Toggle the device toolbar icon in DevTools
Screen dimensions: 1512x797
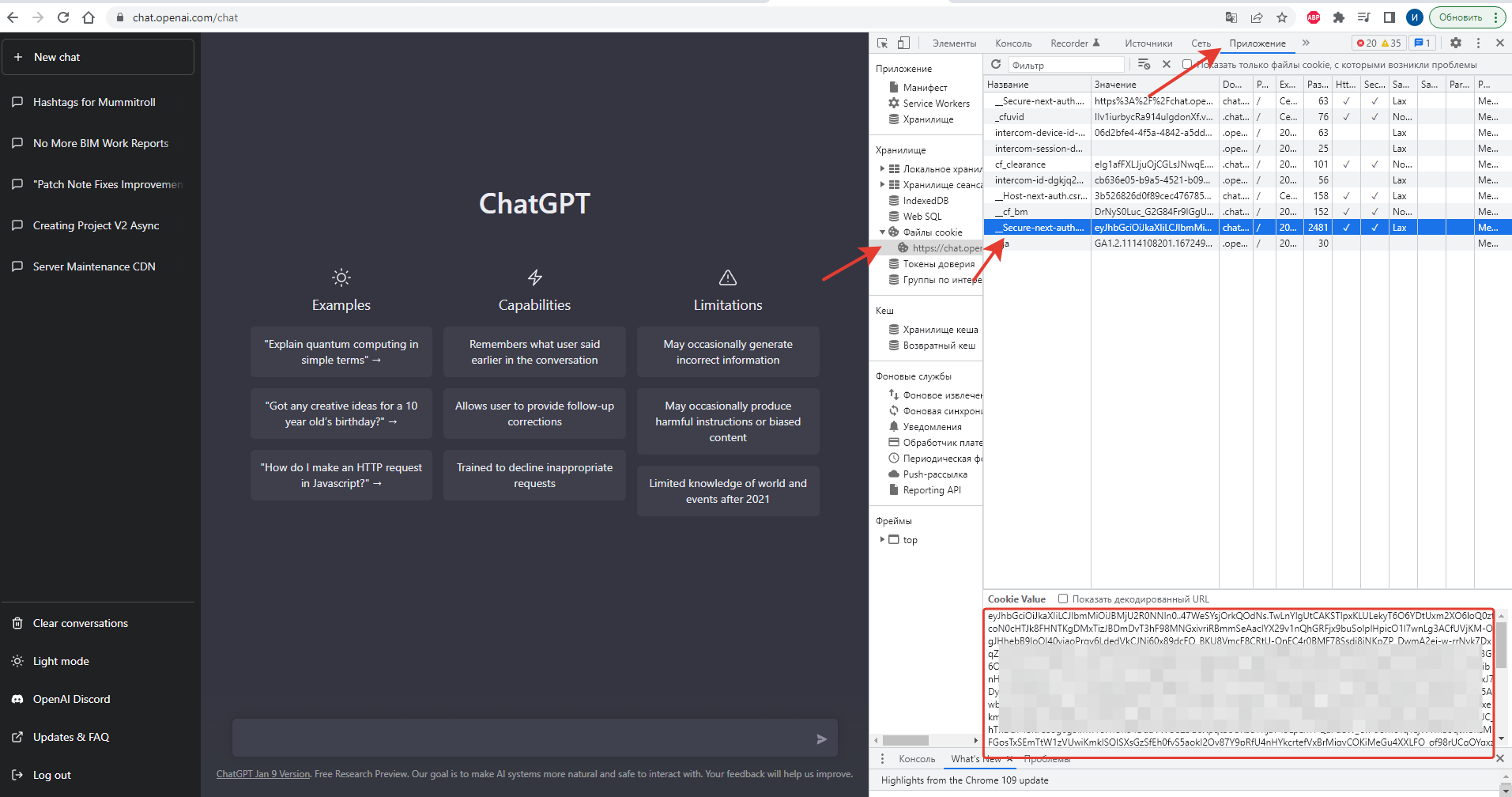[903, 43]
